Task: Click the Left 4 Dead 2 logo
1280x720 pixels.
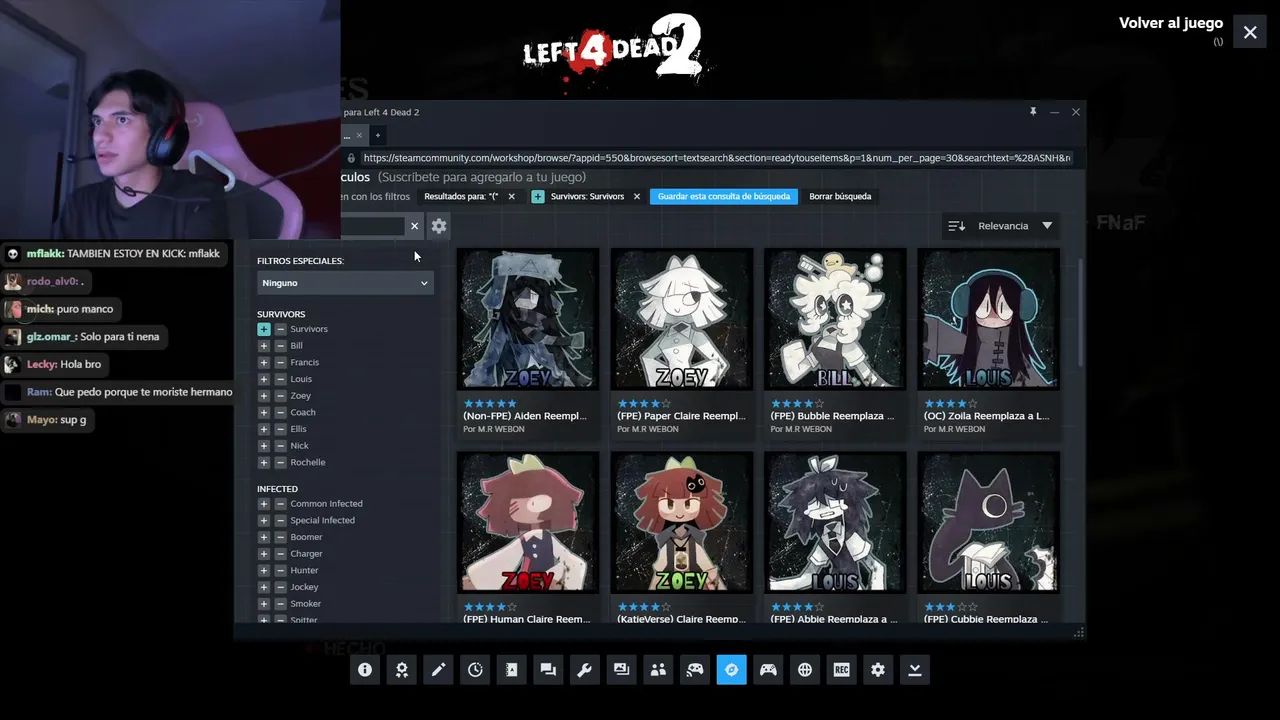Action: tap(612, 48)
